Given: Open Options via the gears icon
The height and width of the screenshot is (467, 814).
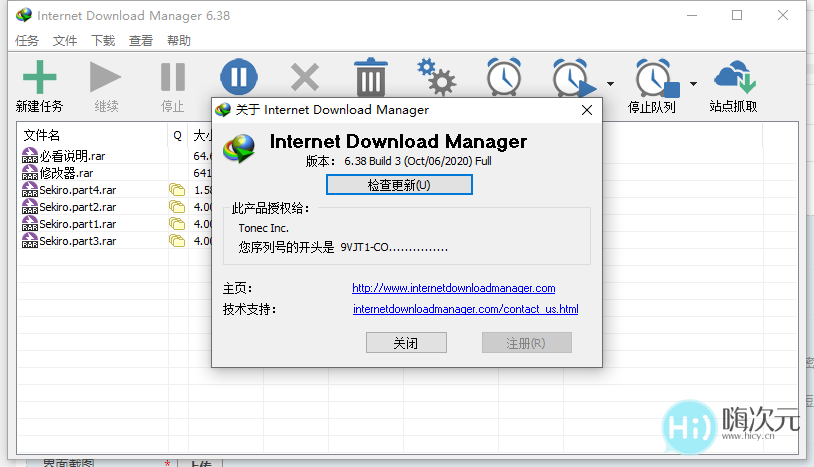Looking at the screenshot, I should click(x=436, y=77).
